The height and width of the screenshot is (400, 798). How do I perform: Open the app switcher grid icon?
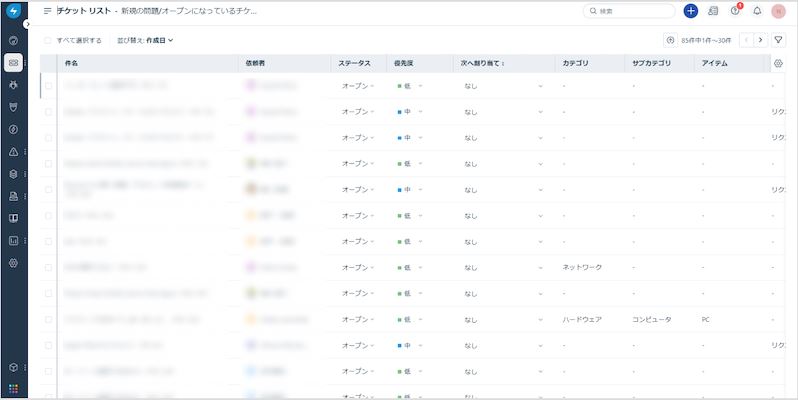tap(13, 388)
